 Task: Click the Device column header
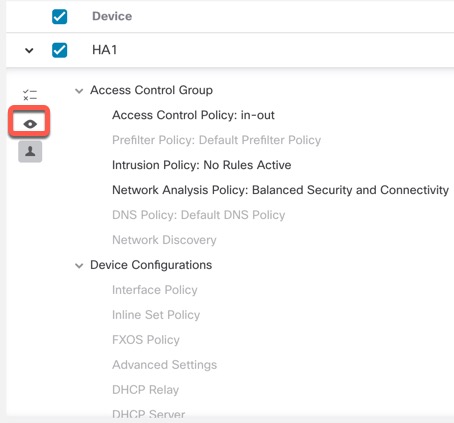112,16
